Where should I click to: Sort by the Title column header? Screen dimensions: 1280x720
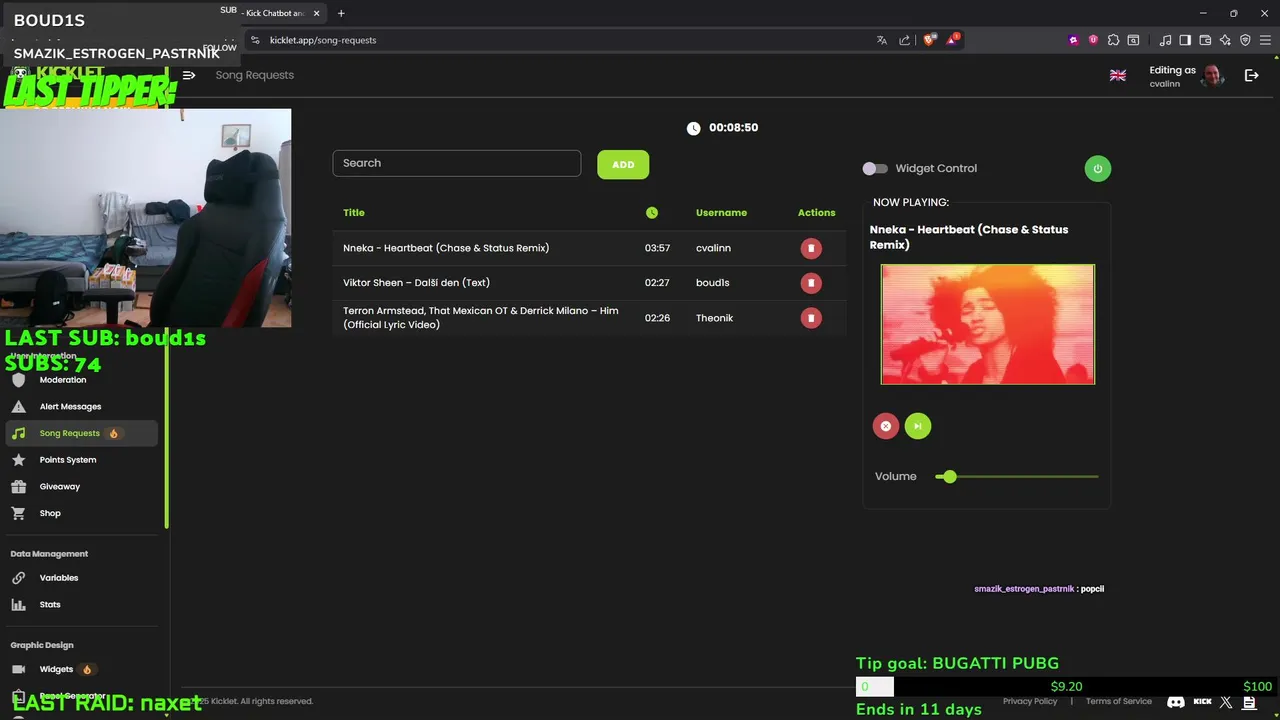click(x=354, y=213)
